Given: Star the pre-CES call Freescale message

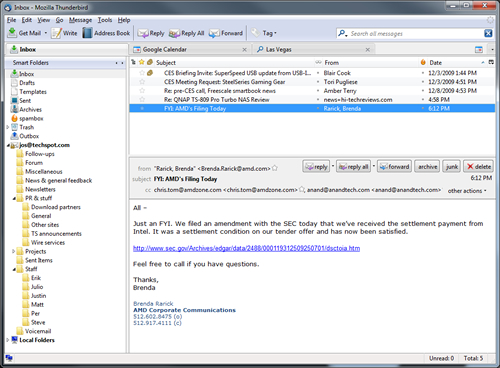Looking at the screenshot, I should pos(142,91).
